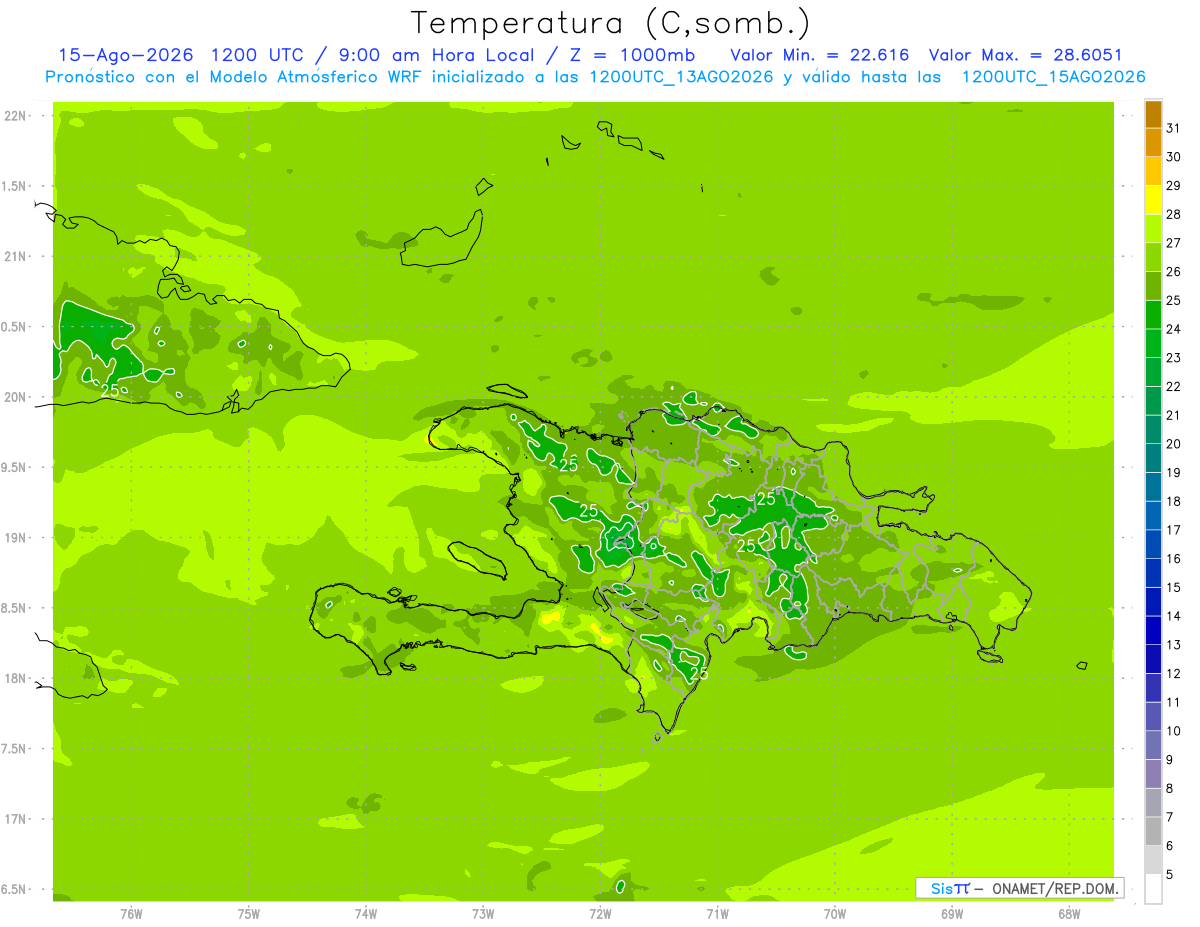Pick the purple swatch between 9 and 10
This screenshot has height=927, width=1200.
pos(1153,745)
